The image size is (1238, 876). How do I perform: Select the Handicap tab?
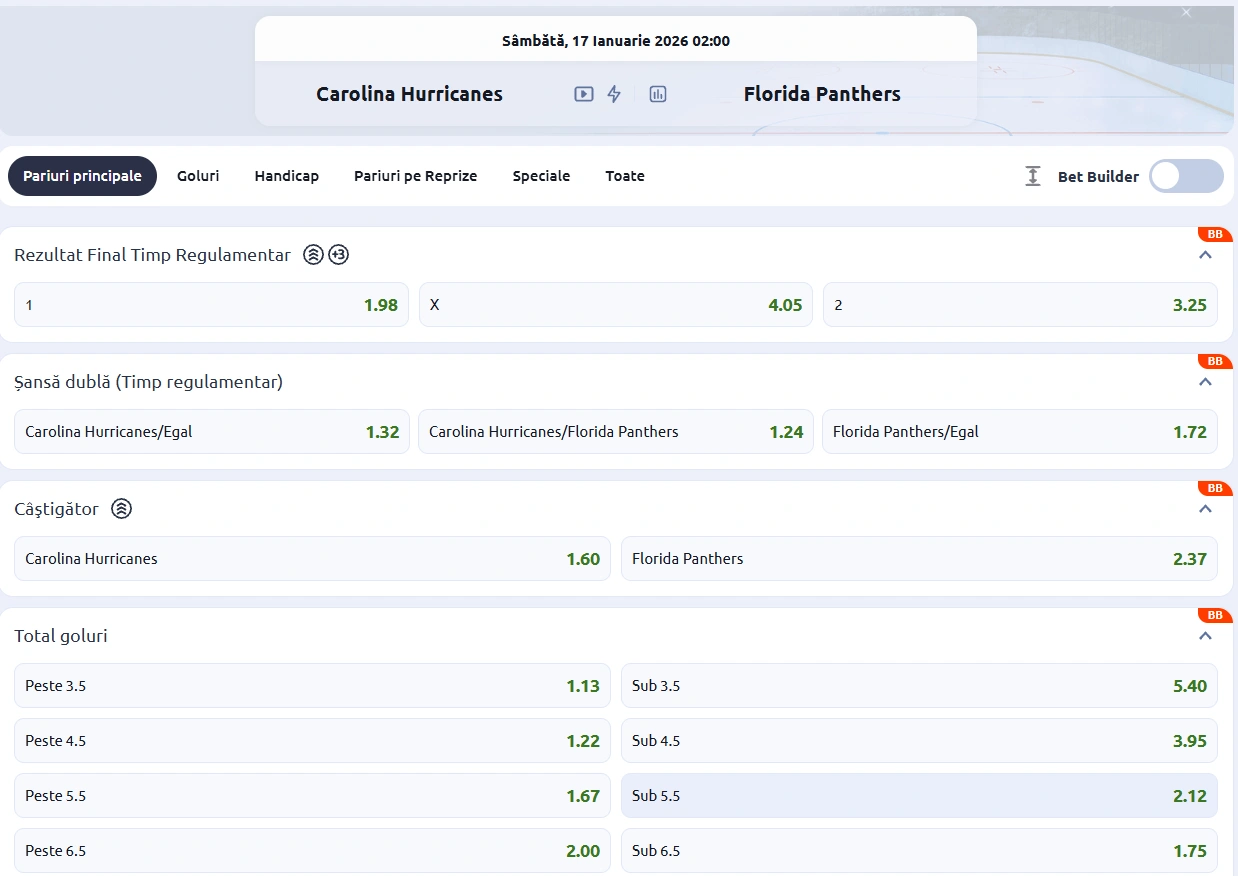click(286, 176)
